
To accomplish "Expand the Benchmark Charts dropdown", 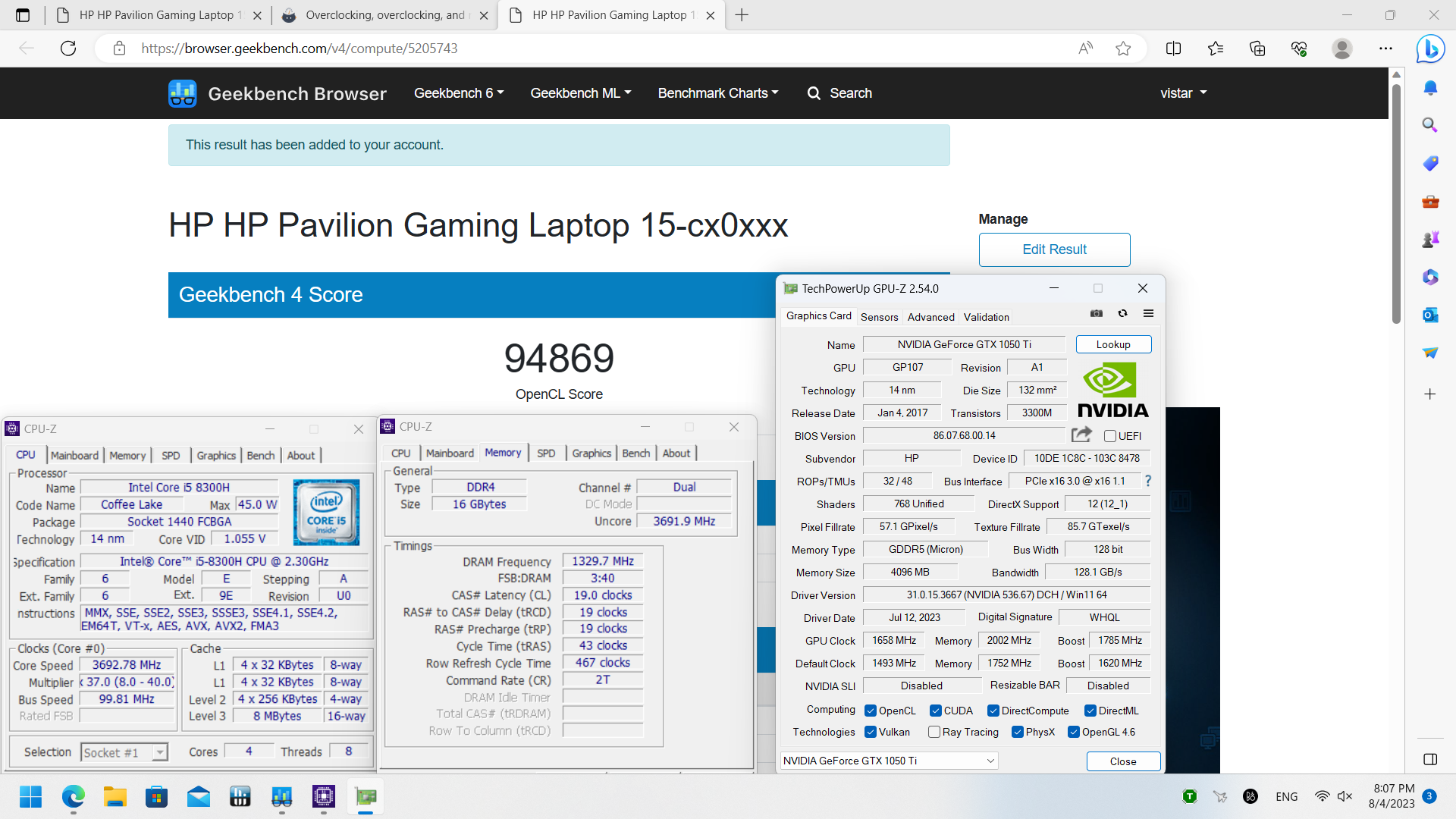I will tap(718, 93).
